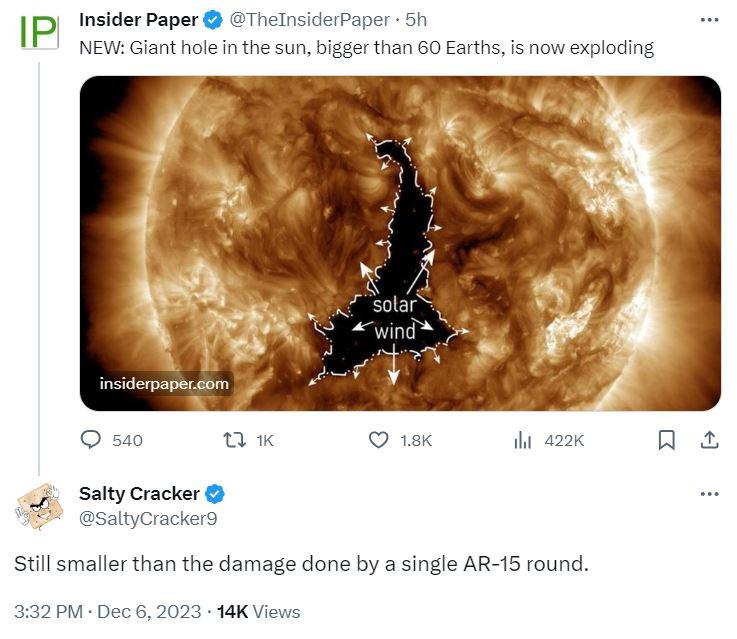737x639 pixels.
Task: Click the share icon on Insider Paper tweet
Action: coord(709,440)
